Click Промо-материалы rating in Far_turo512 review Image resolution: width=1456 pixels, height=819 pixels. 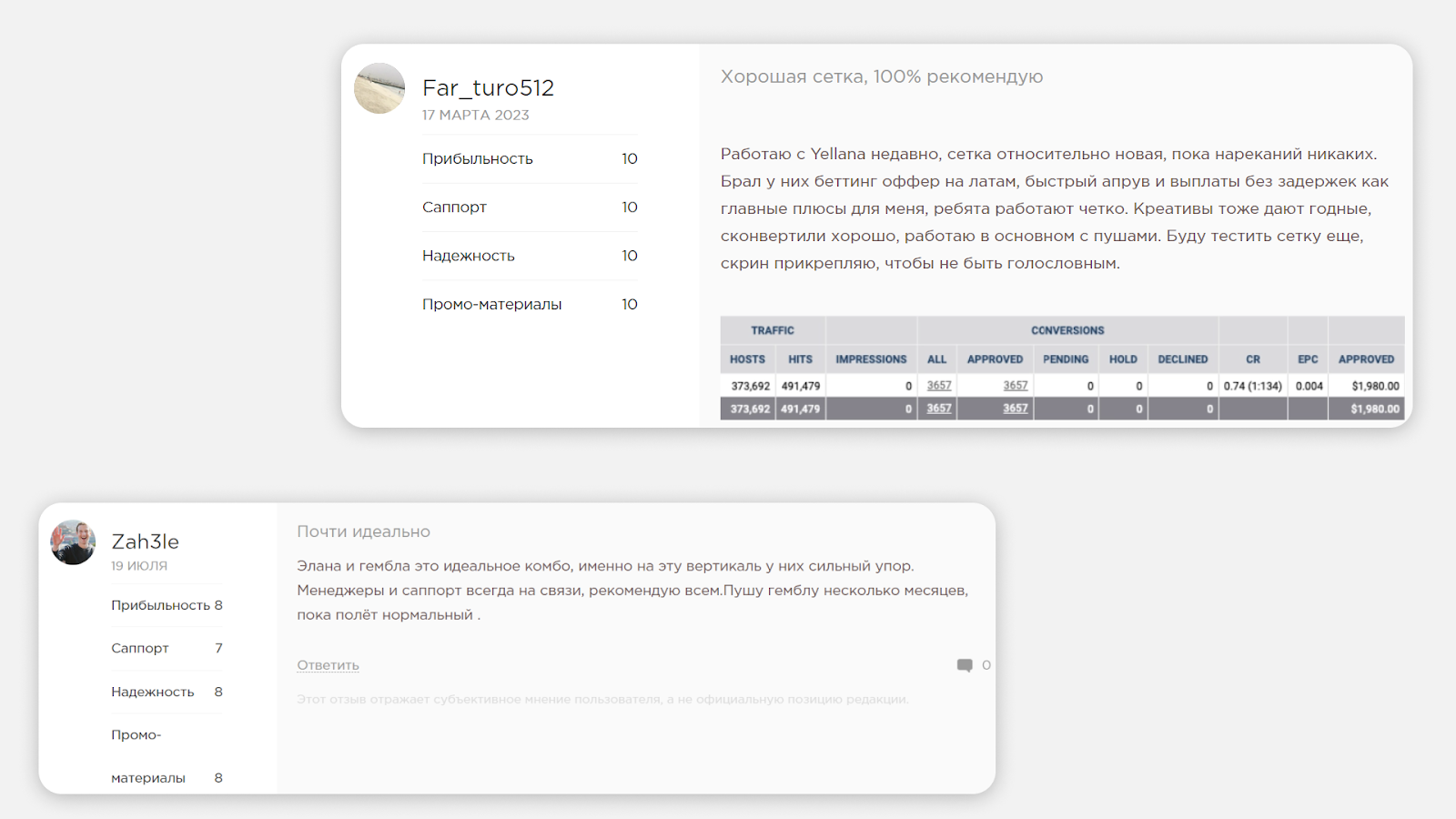click(530, 304)
